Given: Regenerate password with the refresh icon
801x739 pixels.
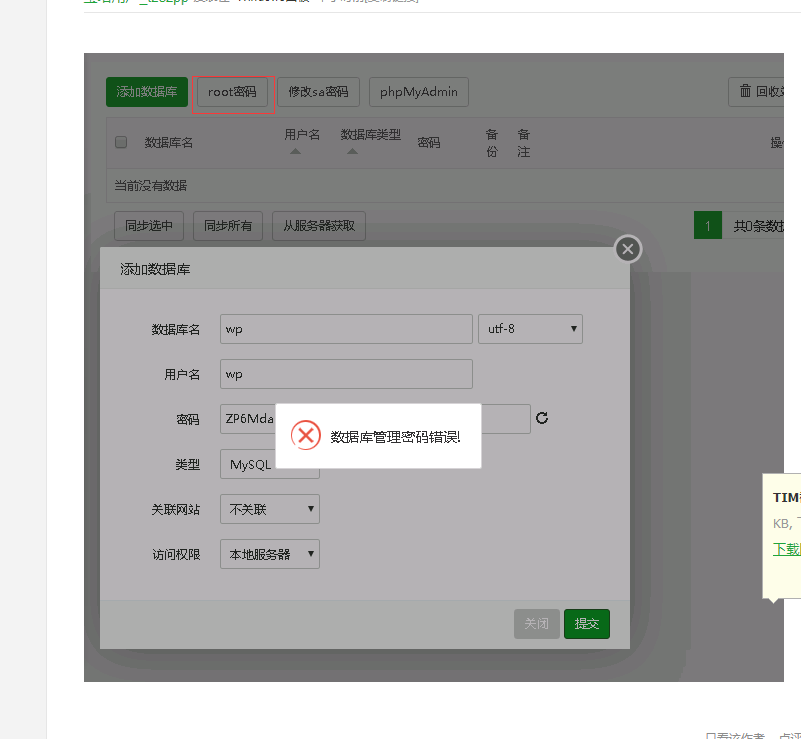Looking at the screenshot, I should click(542, 418).
